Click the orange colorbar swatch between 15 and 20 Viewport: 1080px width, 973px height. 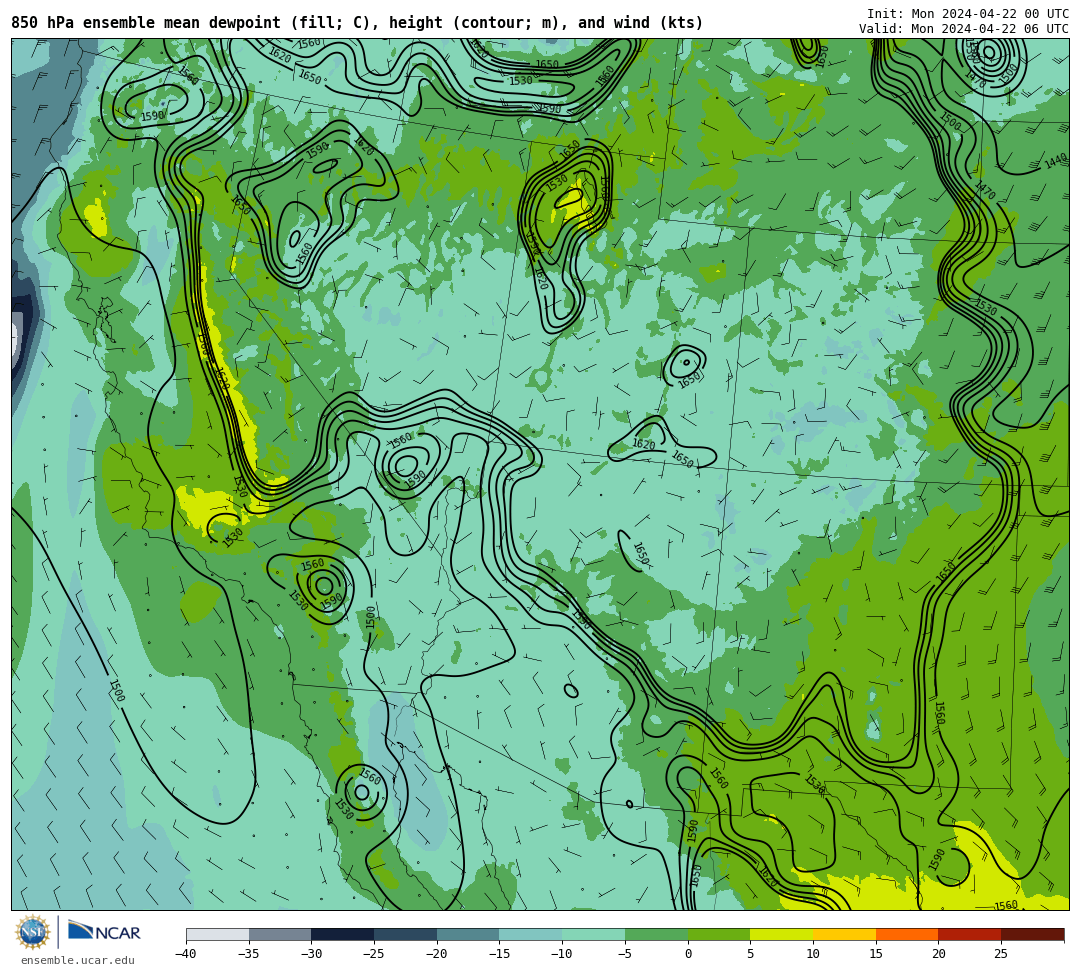click(907, 934)
